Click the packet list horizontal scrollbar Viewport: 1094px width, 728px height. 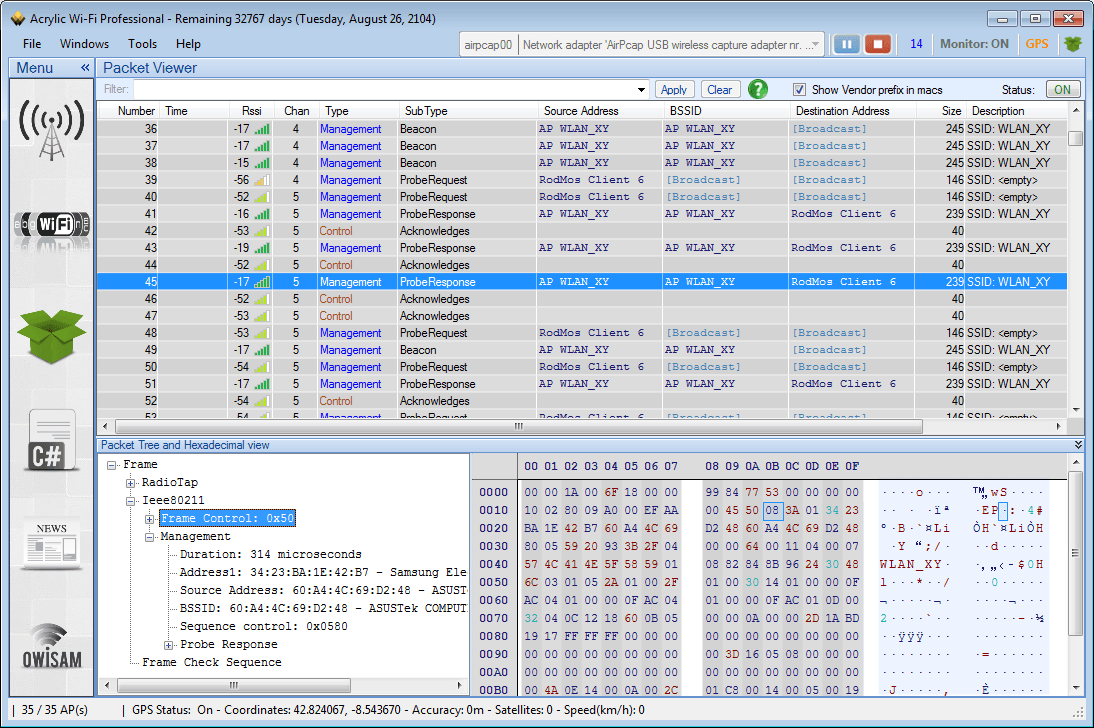(518, 426)
